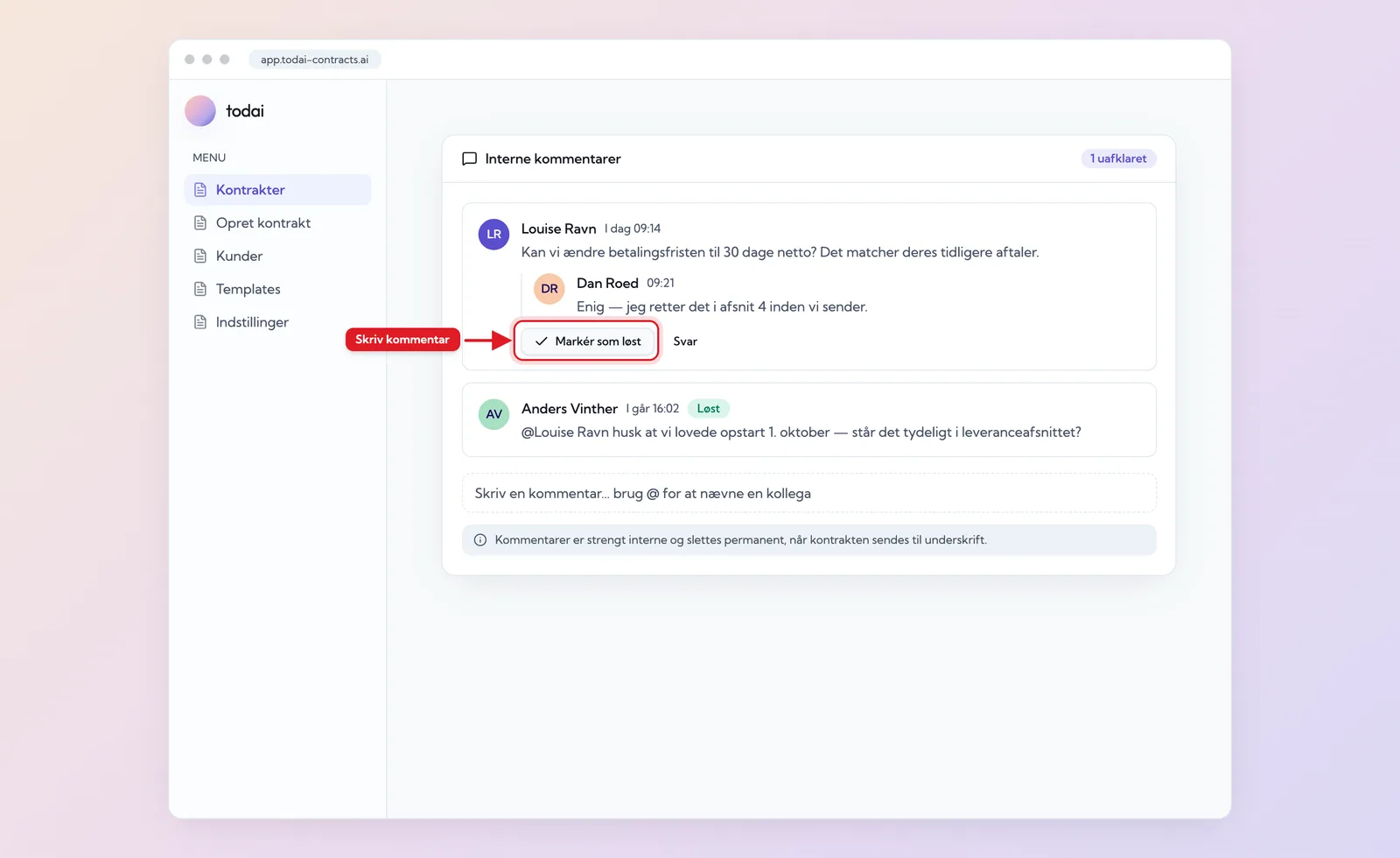Click the green 'Løst' status badge
Image resolution: width=1400 pixels, height=858 pixels.
[x=709, y=409]
